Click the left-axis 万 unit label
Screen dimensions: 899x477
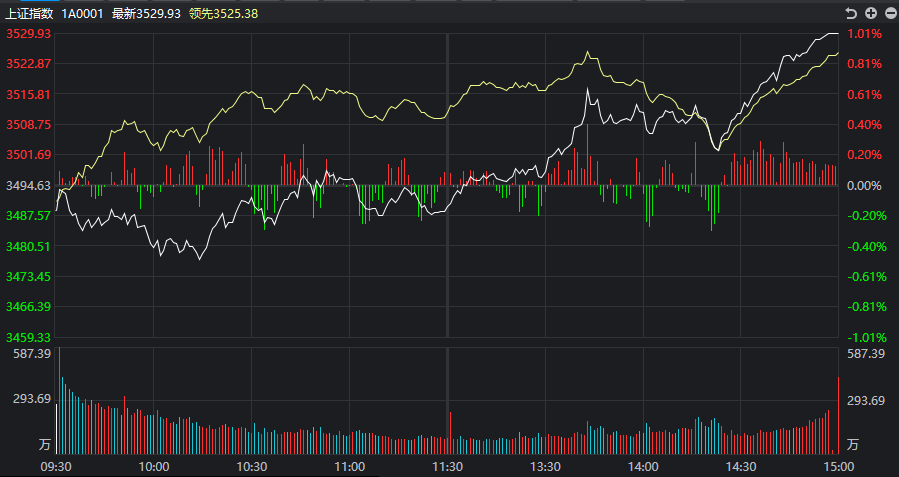pos(45,444)
